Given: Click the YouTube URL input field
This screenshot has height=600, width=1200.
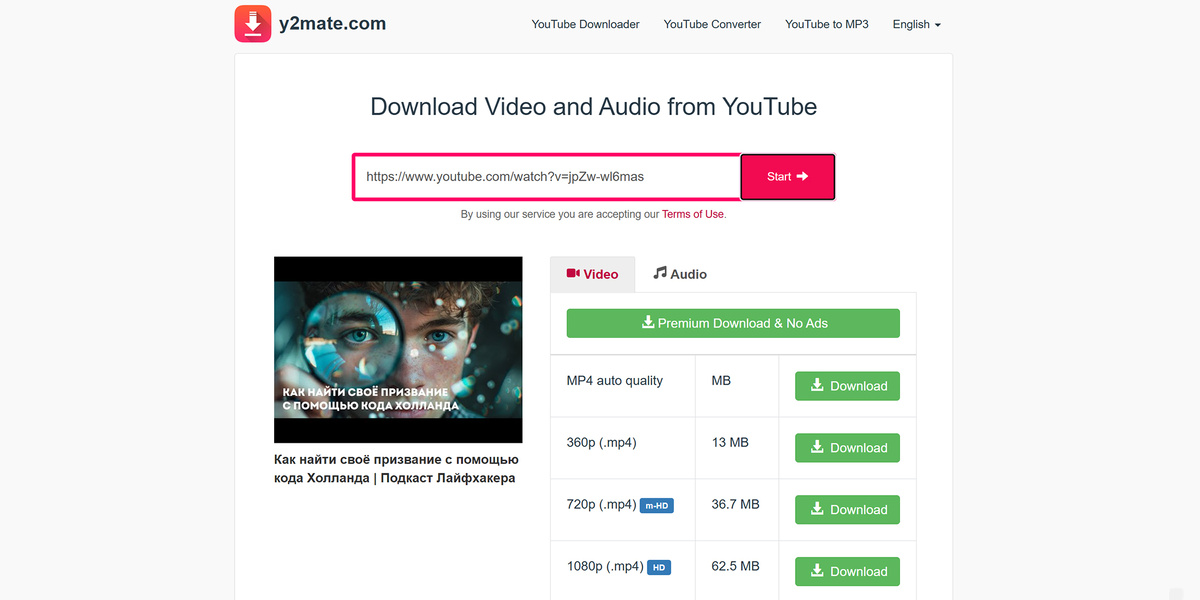Looking at the screenshot, I should 546,177.
